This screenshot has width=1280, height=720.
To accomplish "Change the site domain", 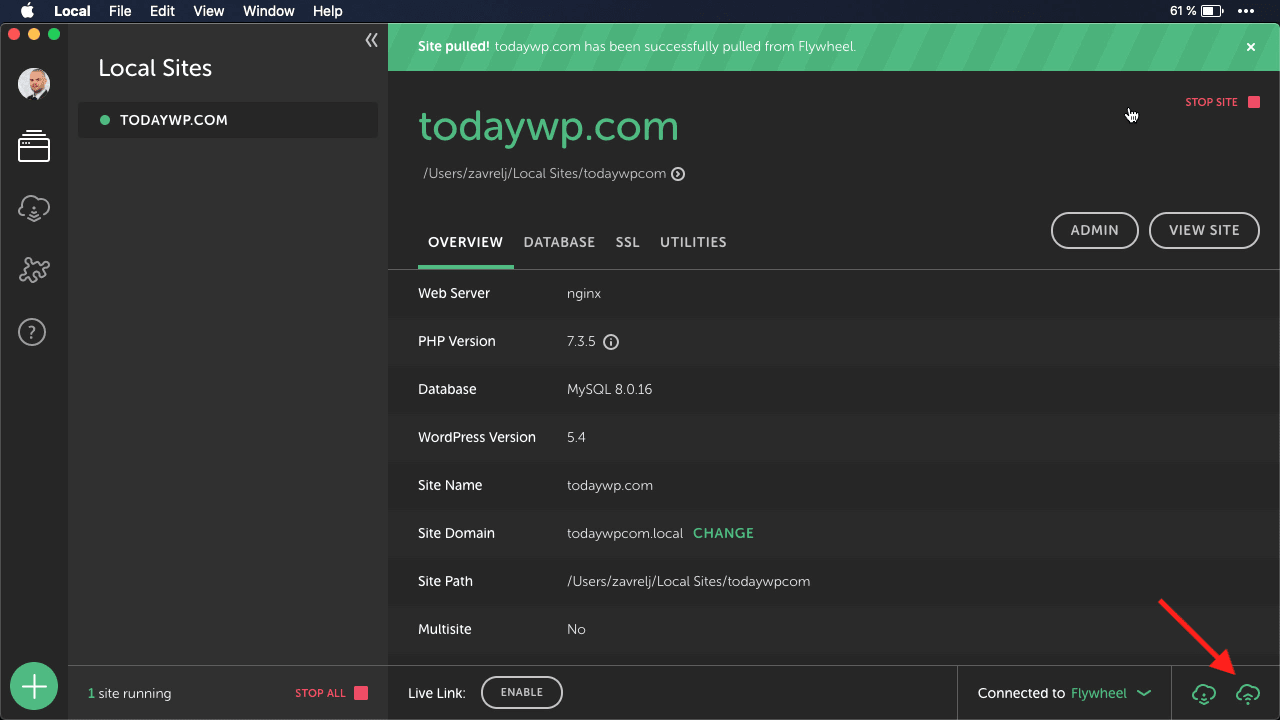I will pyautogui.click(x=723, y=533).
